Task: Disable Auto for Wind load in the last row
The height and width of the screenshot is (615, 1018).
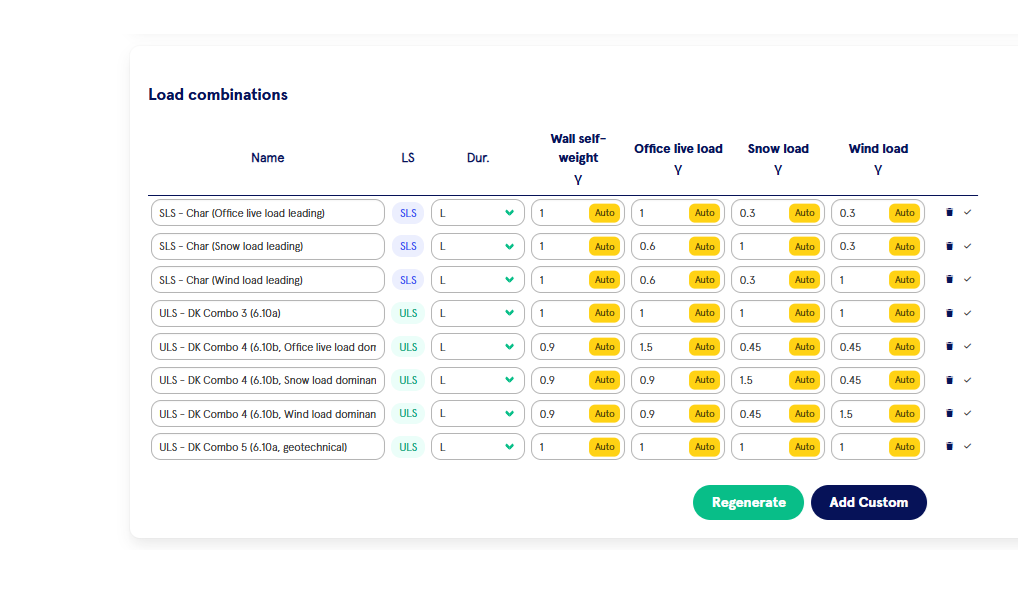Action: (904, 446)
